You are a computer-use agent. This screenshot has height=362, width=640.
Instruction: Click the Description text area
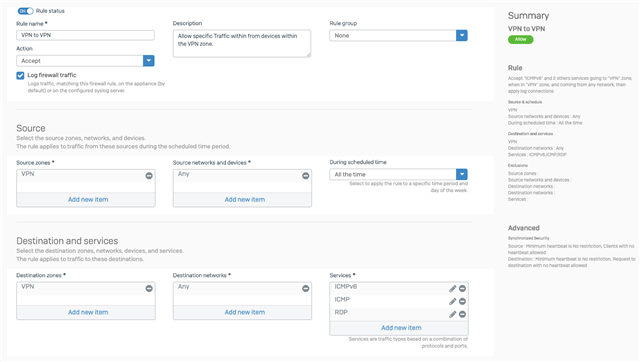click(242, 43)
